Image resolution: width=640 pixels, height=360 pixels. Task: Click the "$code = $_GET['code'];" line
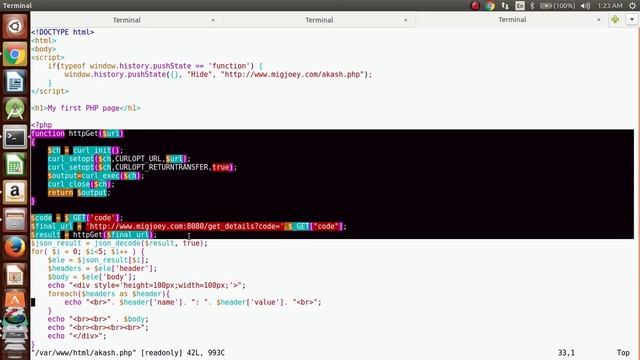pyautogui.click(x=77, y=218)
